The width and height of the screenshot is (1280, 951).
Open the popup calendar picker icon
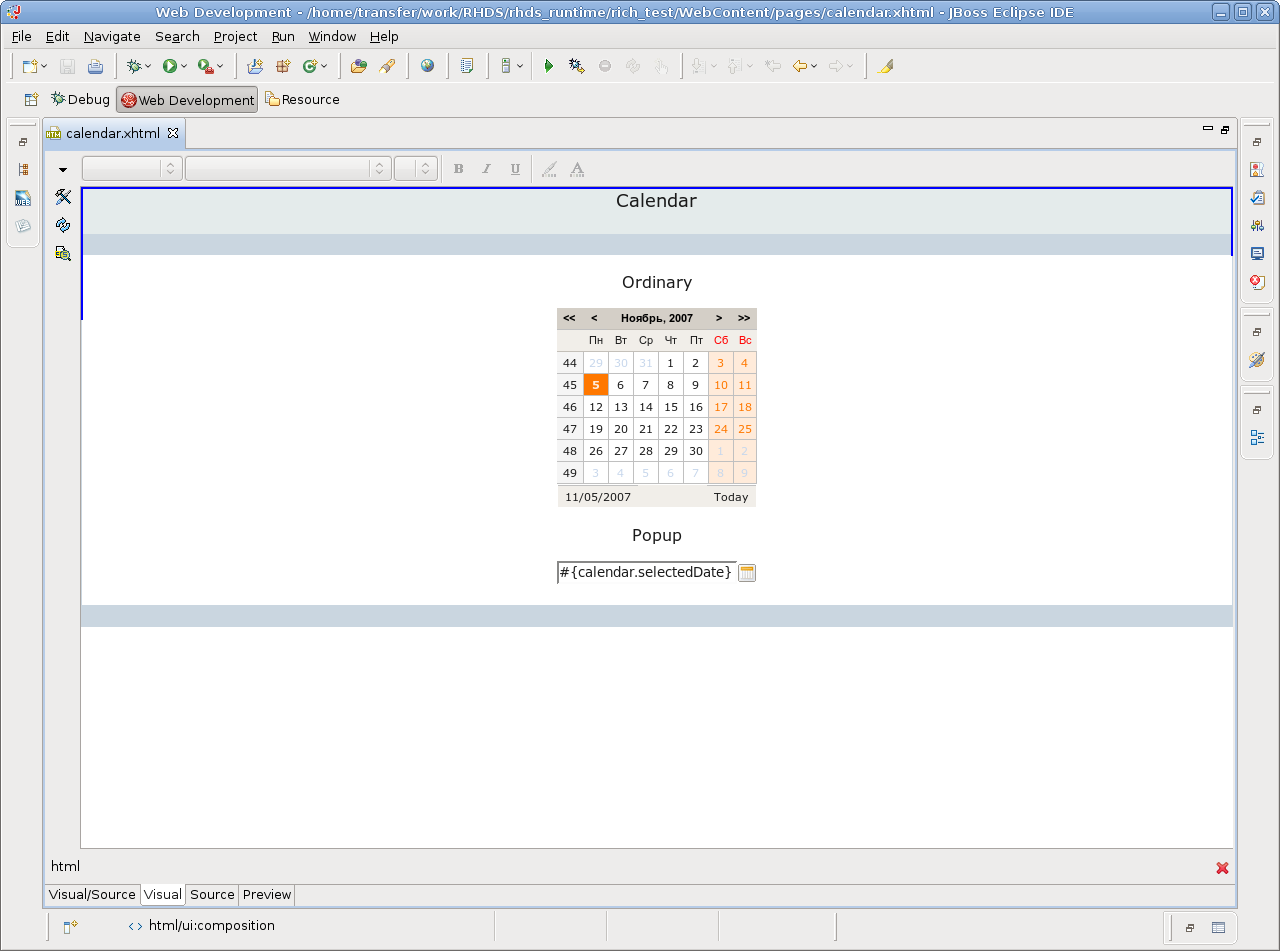tap(747, 573)
